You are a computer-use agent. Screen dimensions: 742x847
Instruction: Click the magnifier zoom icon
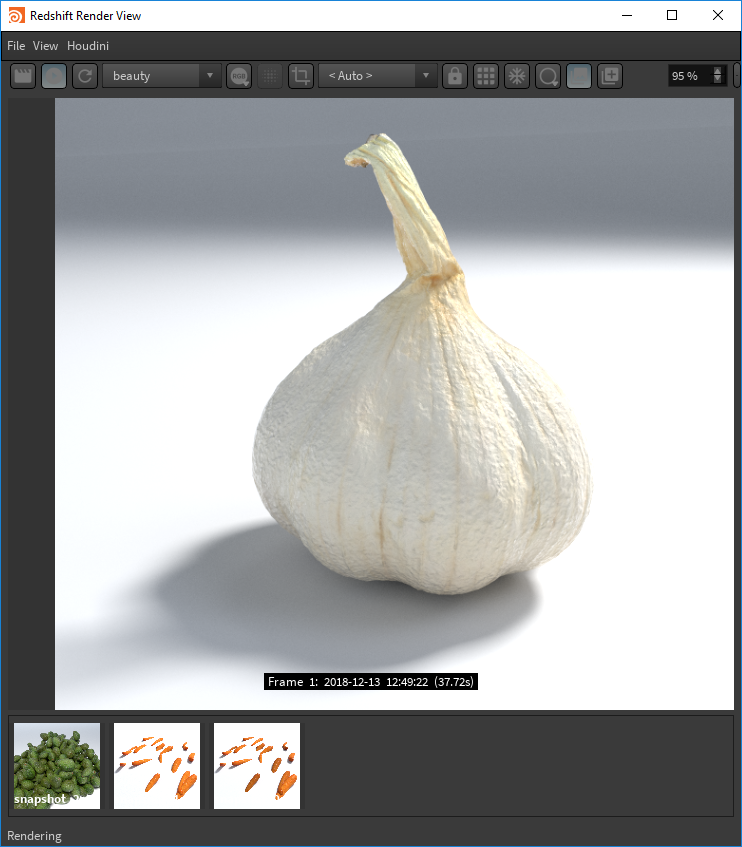tap(548, 76)
